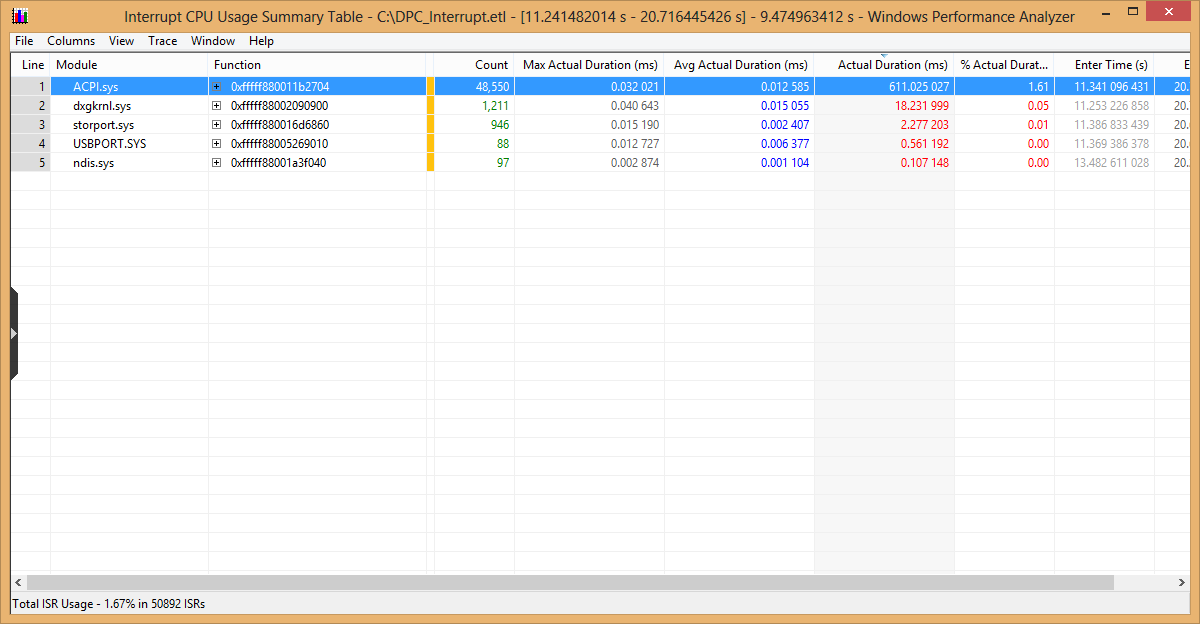Open the View menu
This screenshot has height=624, width=1200.
click(122, 41)
